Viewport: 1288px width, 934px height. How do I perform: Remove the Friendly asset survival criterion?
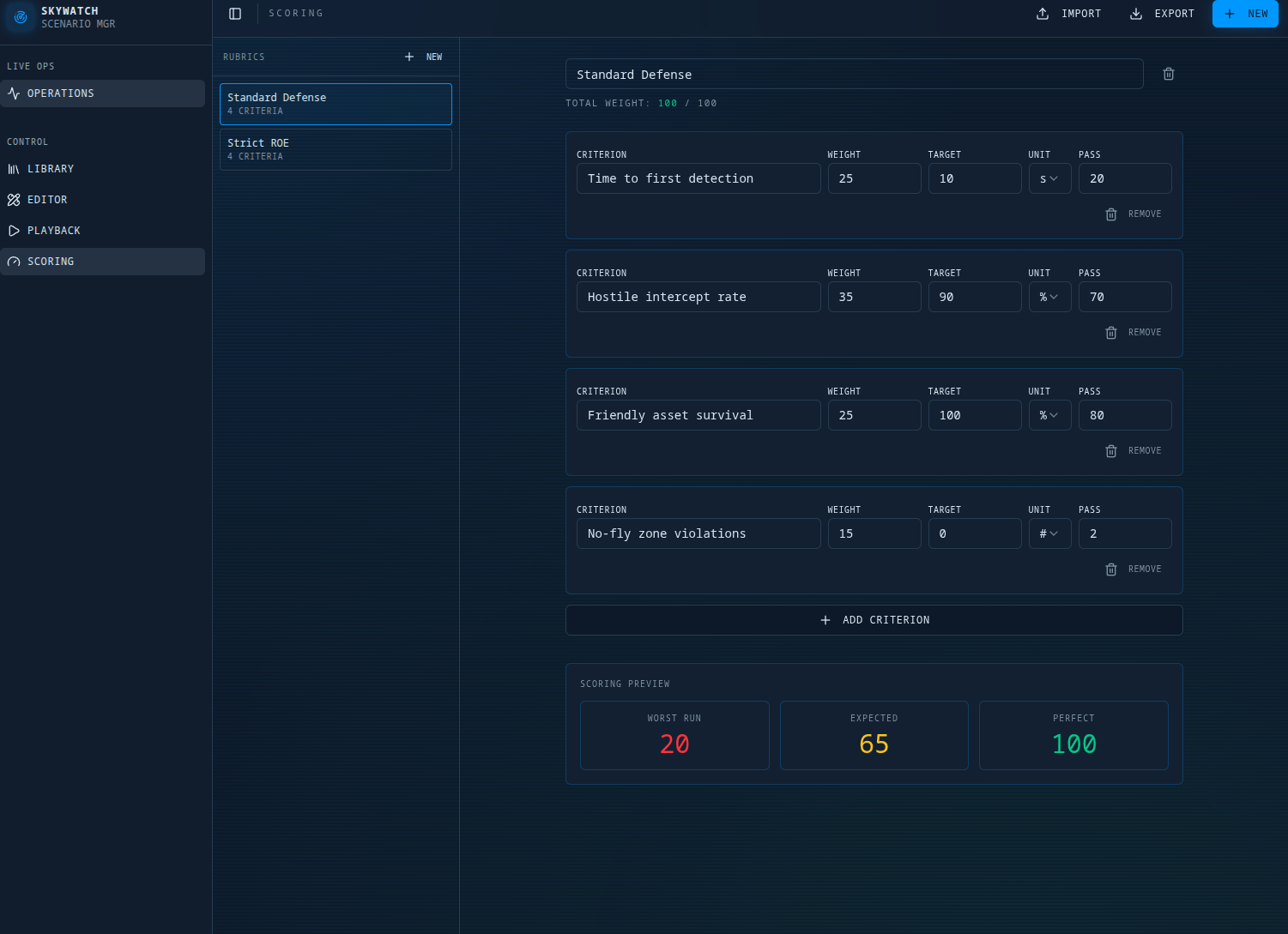(1145, 451)
